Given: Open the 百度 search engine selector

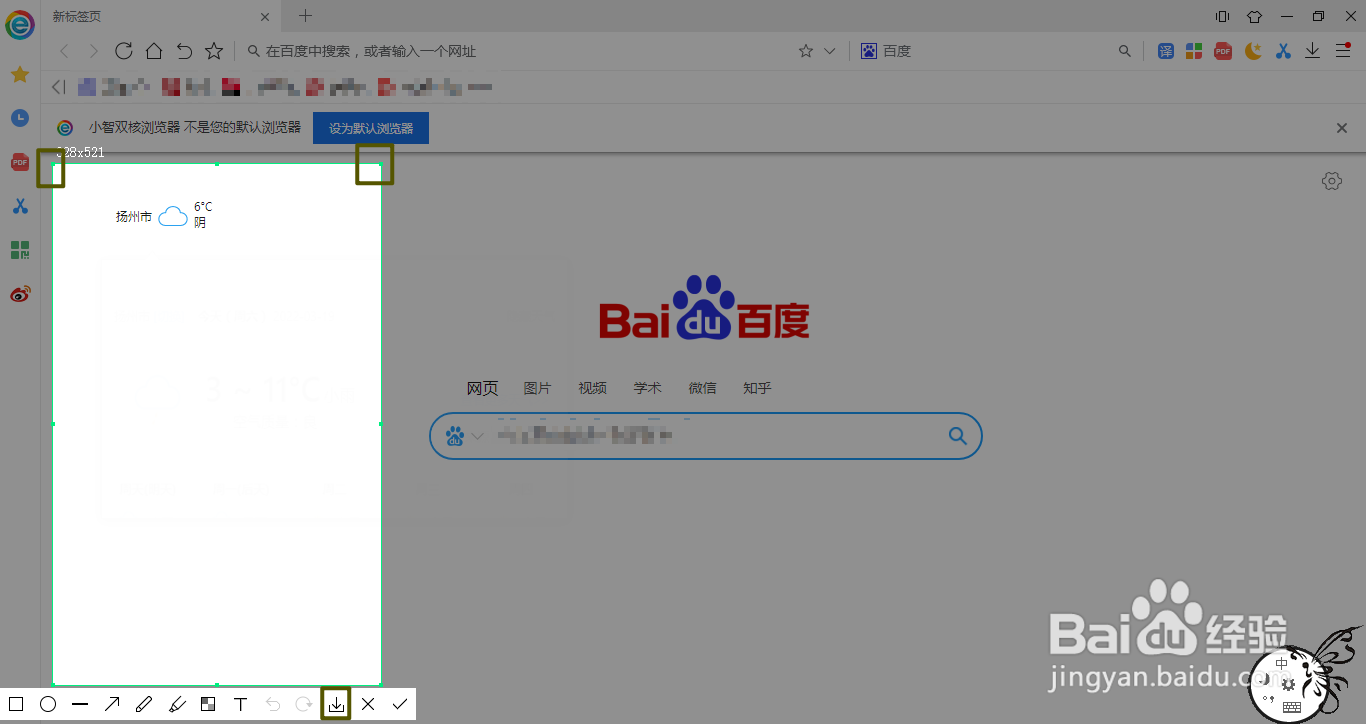Looking at the screenshot, I should point(886,51).
